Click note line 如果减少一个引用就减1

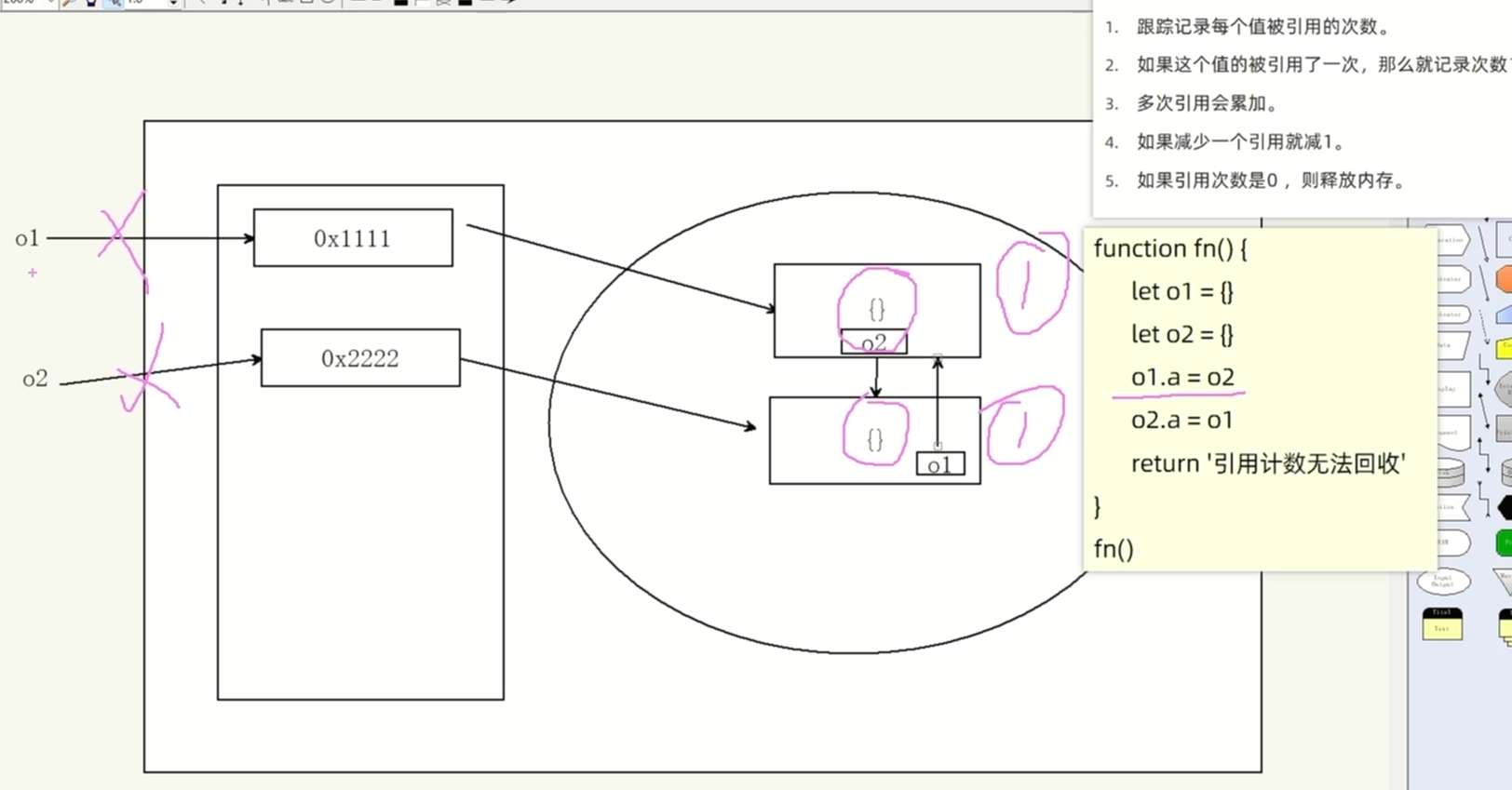tap(1240, 141)
